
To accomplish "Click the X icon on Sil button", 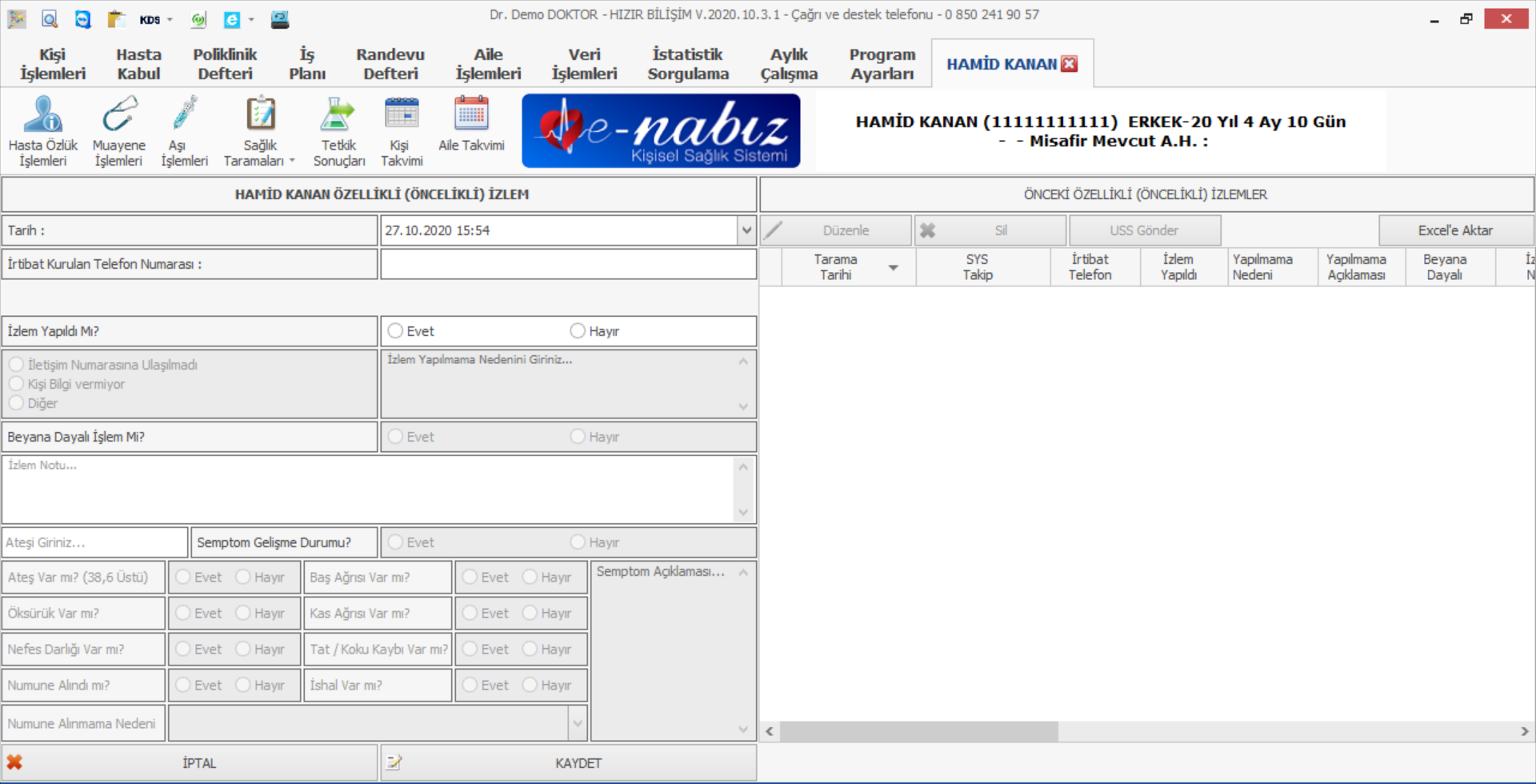I will click(x=928, y=230).
